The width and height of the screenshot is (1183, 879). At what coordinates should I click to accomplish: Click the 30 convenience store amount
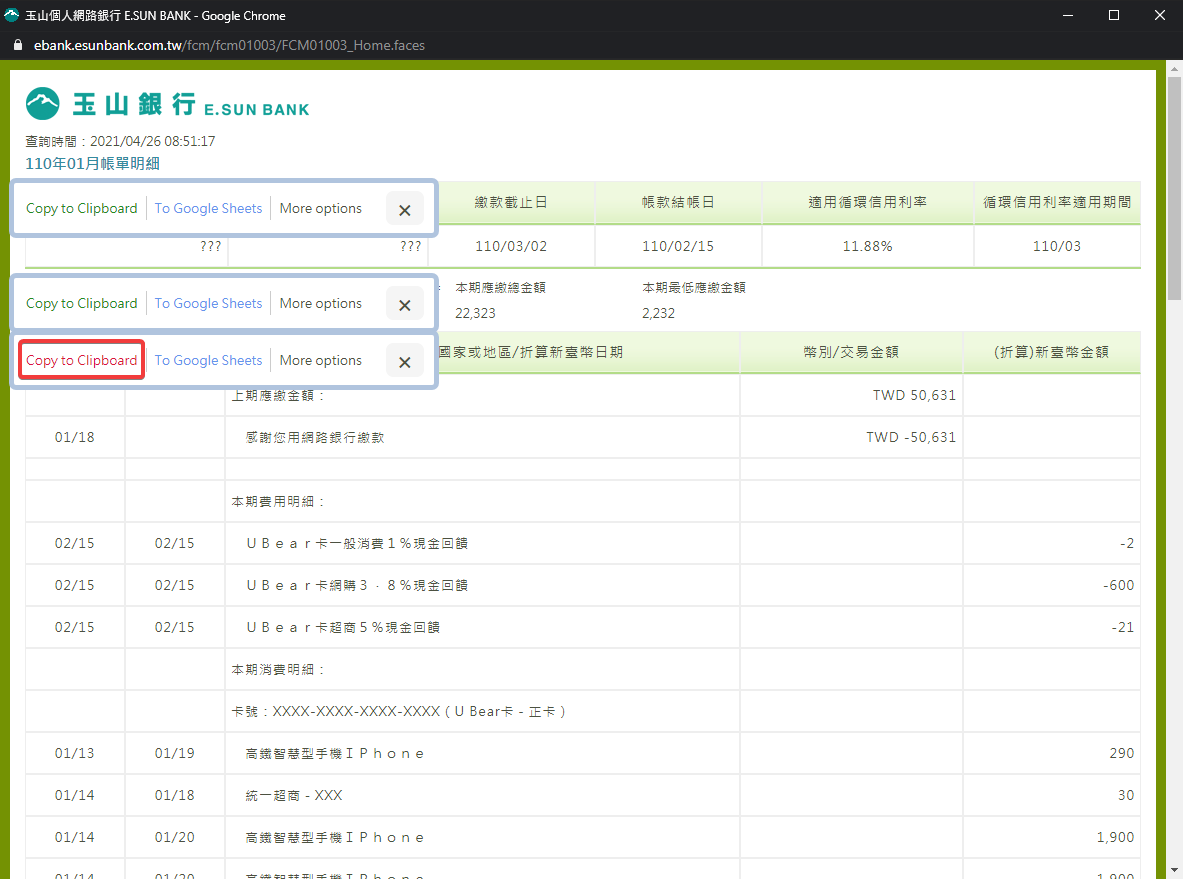click(1126, 795)
